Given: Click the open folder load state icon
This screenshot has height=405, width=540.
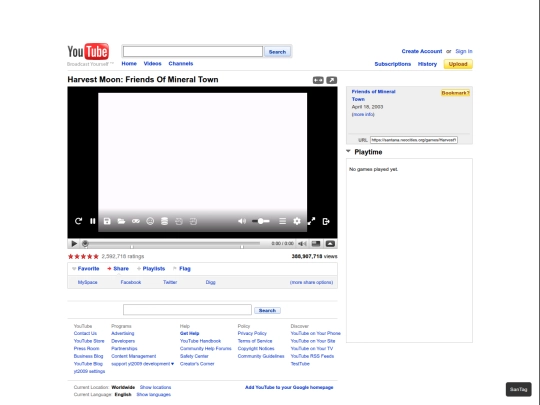Looking at the screenshot, I should [x=121, y=221].
